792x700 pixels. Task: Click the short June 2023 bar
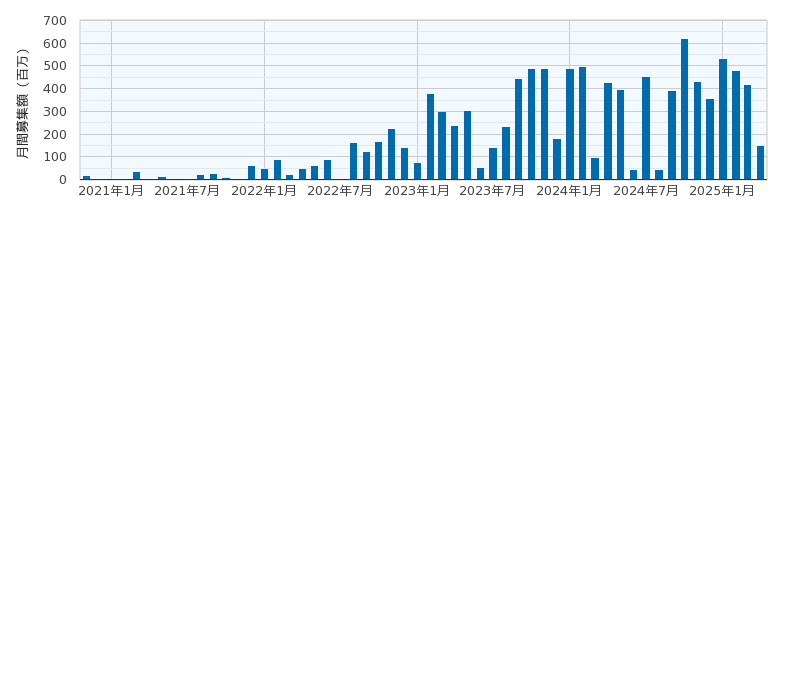pyautogui.click(x=480, y=174)
